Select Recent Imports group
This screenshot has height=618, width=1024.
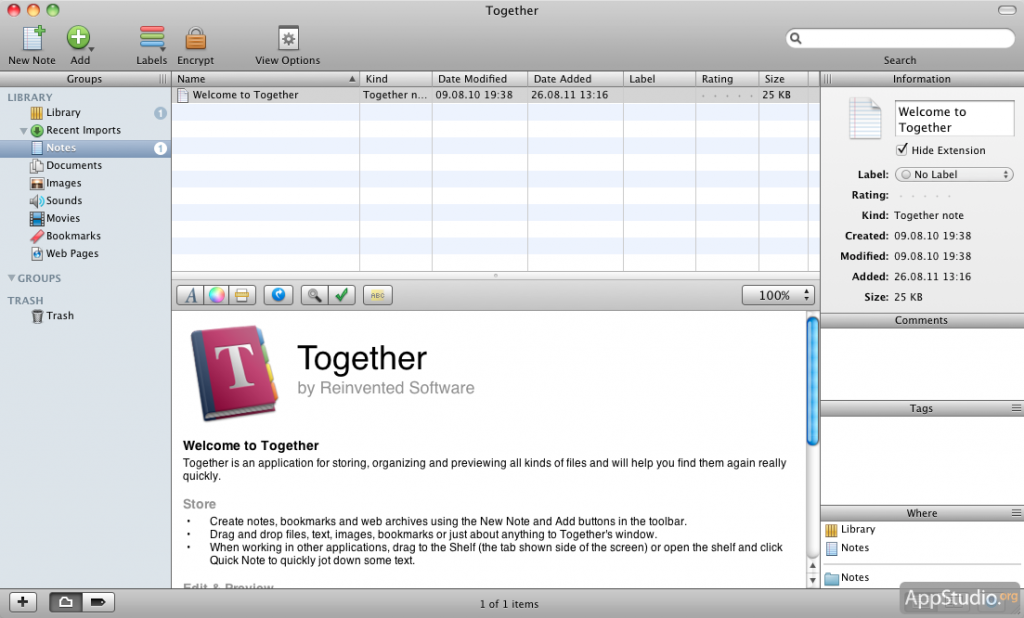click(86, 130)
